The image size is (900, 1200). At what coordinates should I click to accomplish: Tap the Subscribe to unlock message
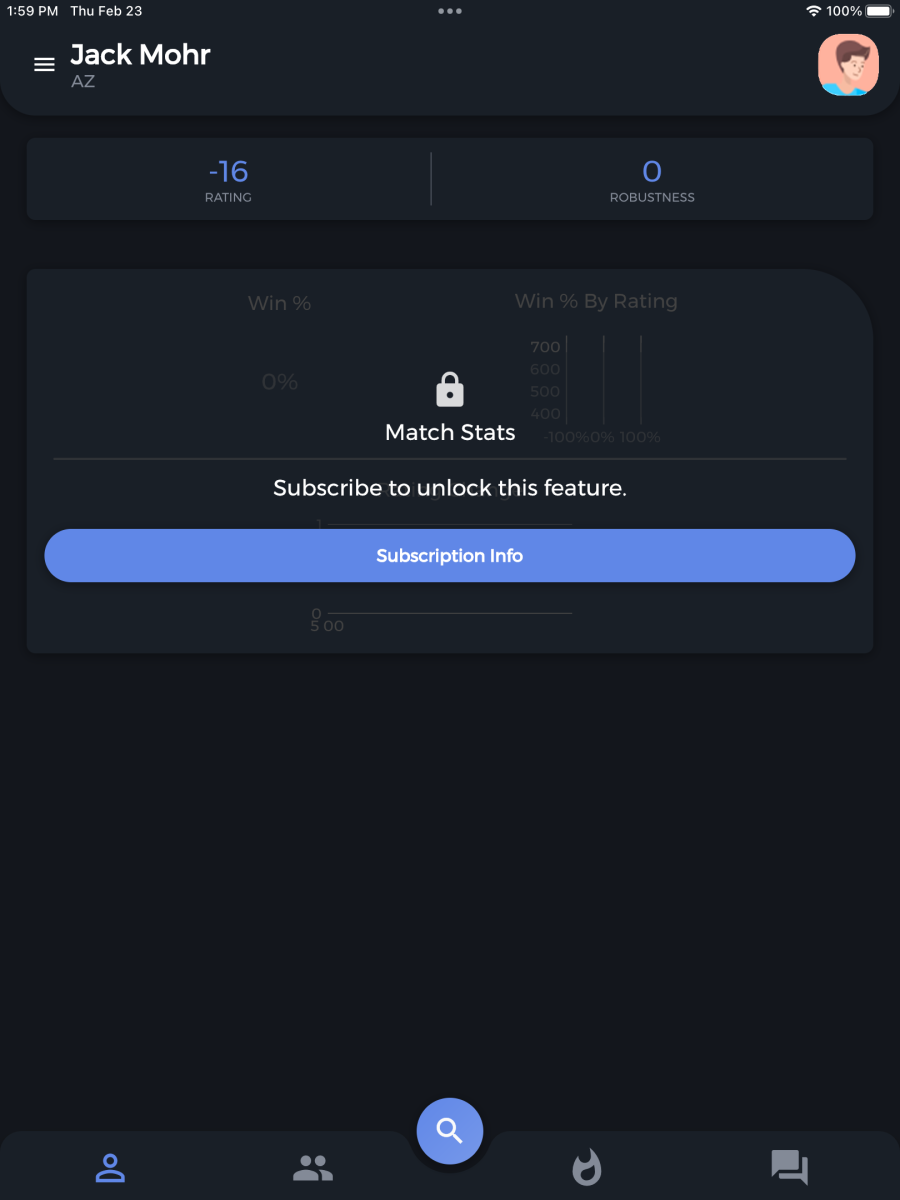pos(450,488)
